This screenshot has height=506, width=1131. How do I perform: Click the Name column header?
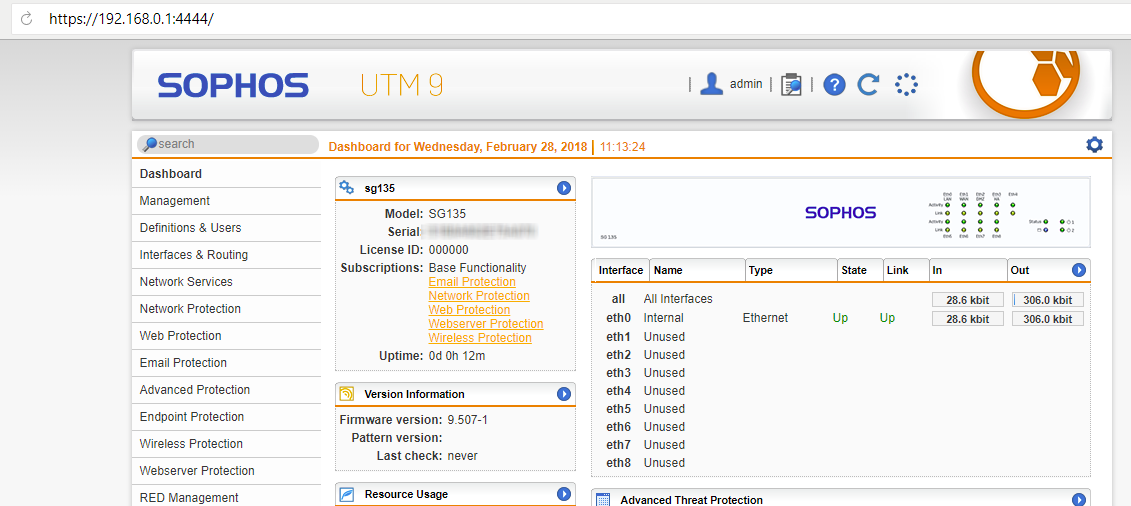point(697,270)
